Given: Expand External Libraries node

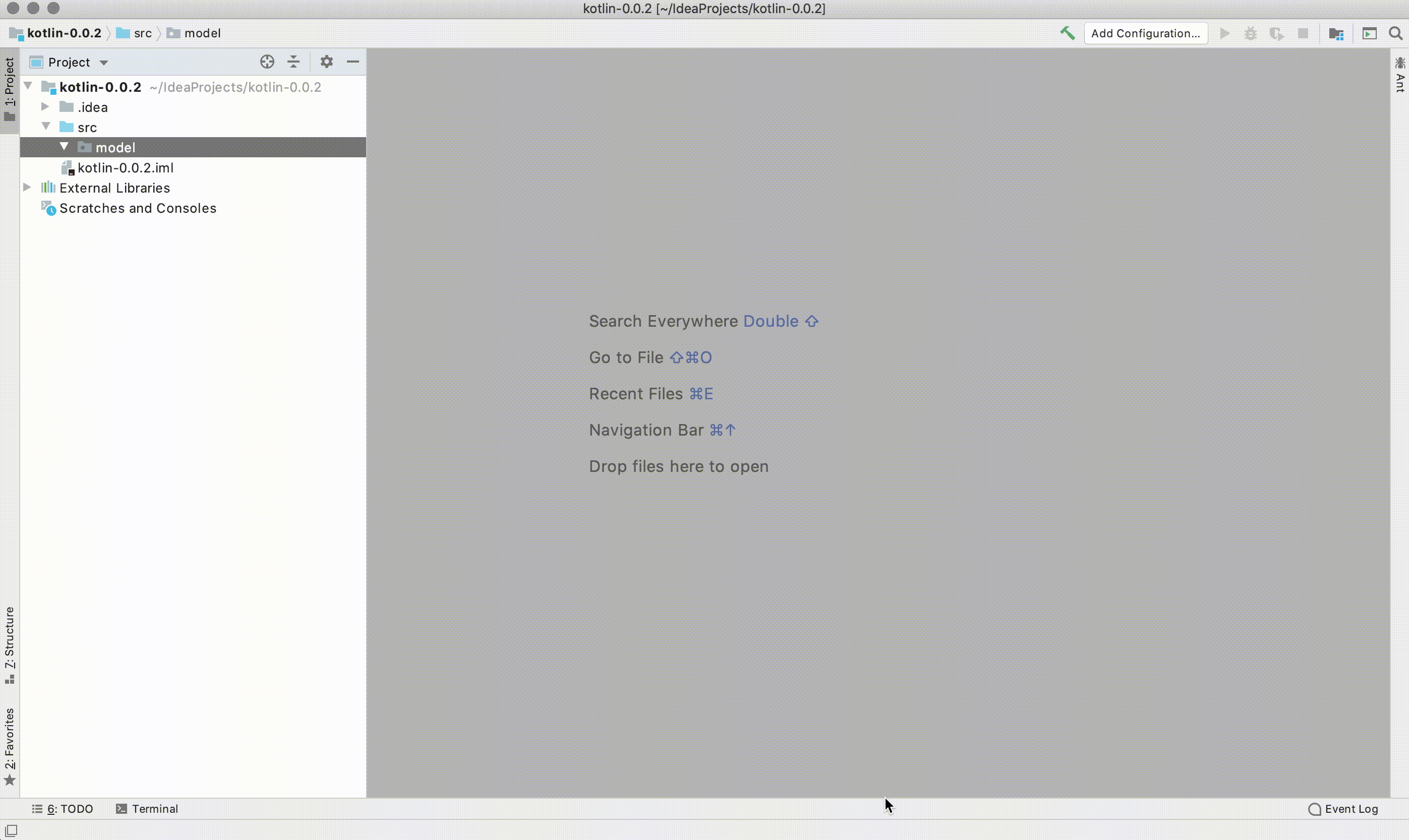Looking at the screenshot, I should click(27, 188).
